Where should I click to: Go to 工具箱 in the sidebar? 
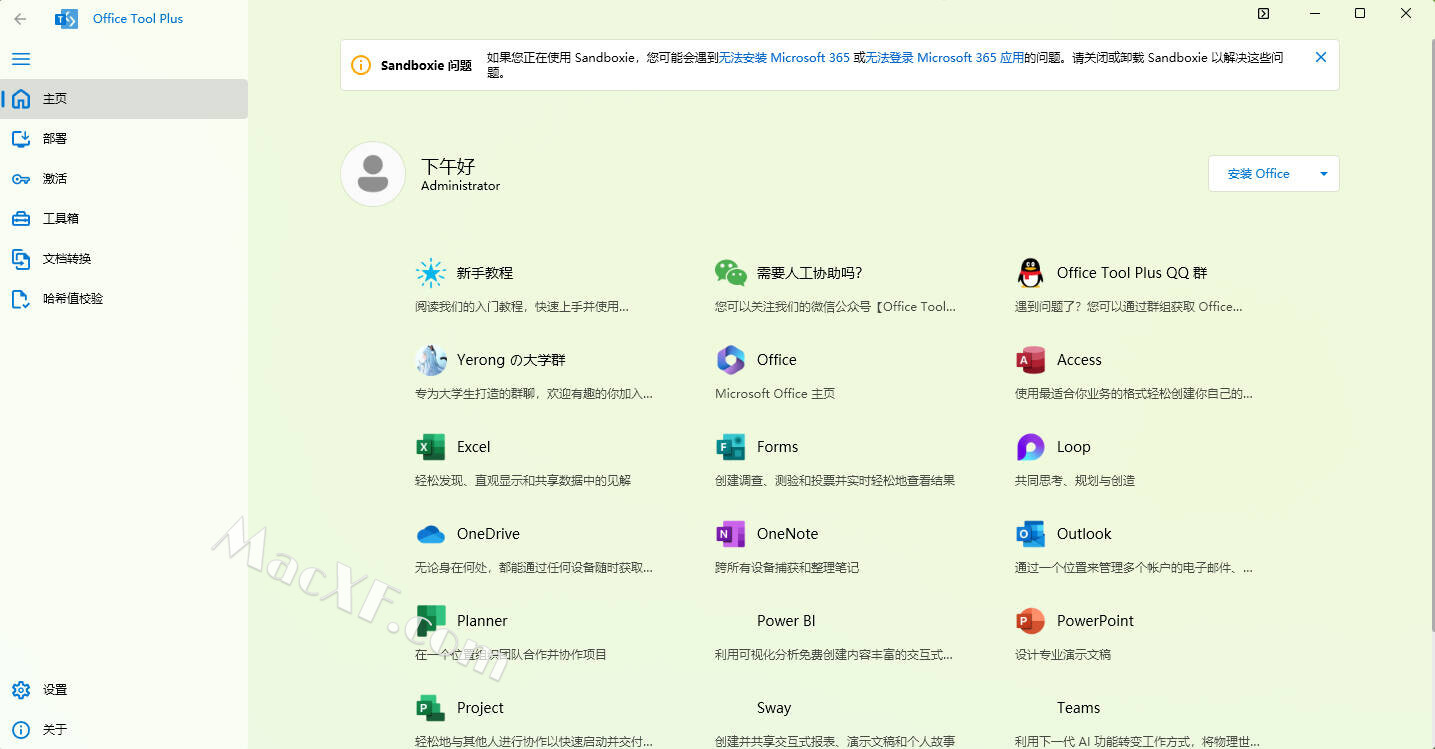[124, 219]
